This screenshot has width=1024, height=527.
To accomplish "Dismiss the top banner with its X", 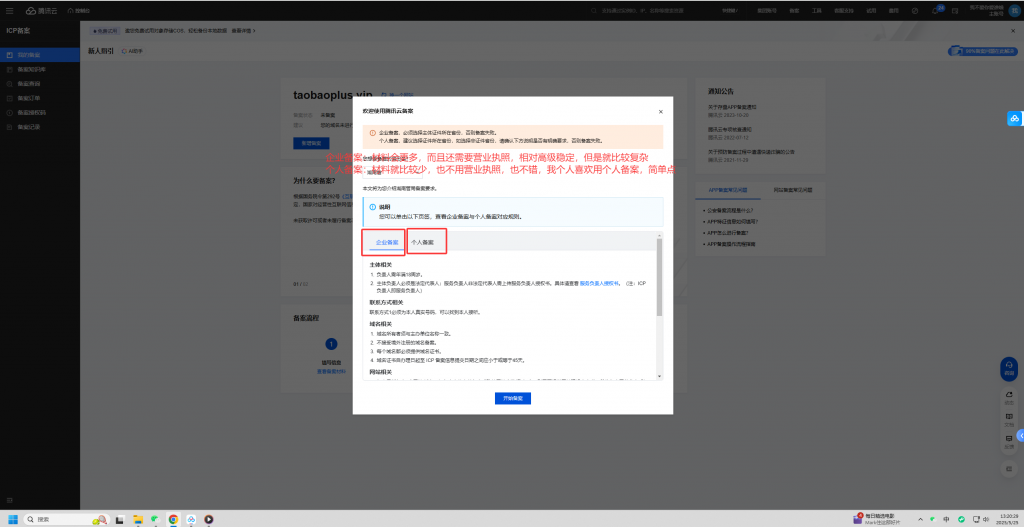I will coord(1013,31).
